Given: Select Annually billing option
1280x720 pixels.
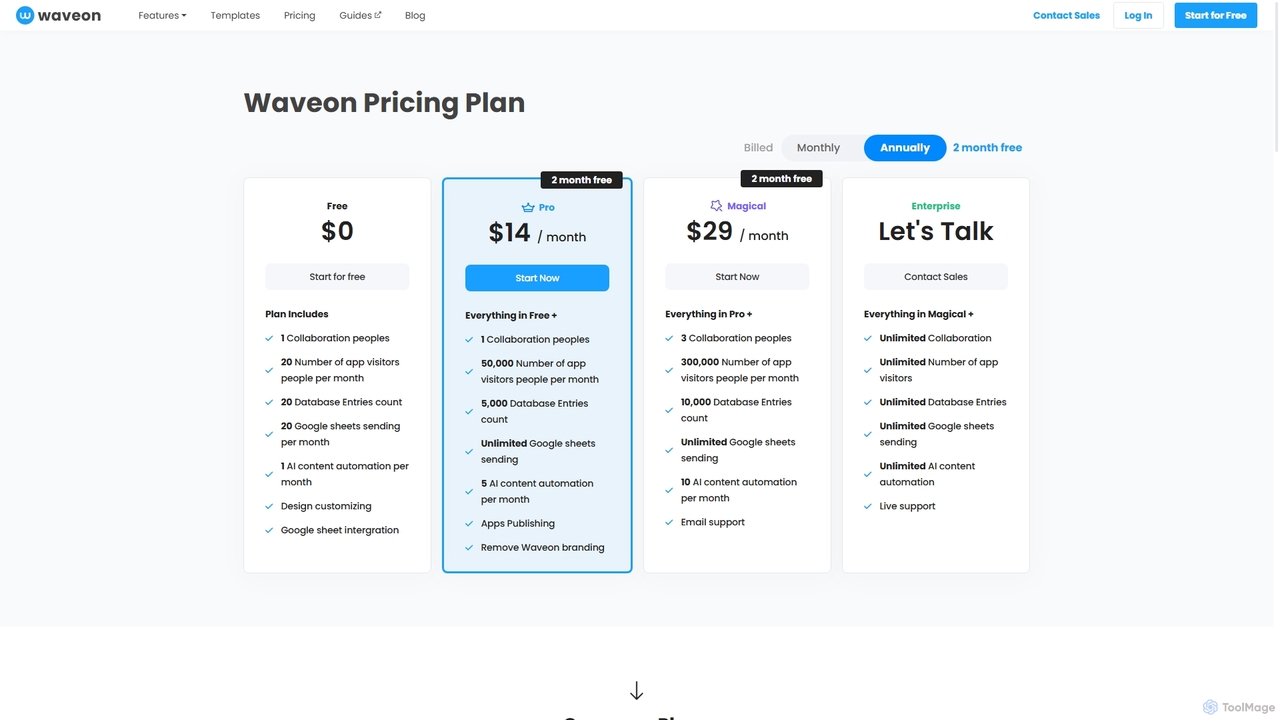Looking at the screenshot, I should tap(905, 148).
